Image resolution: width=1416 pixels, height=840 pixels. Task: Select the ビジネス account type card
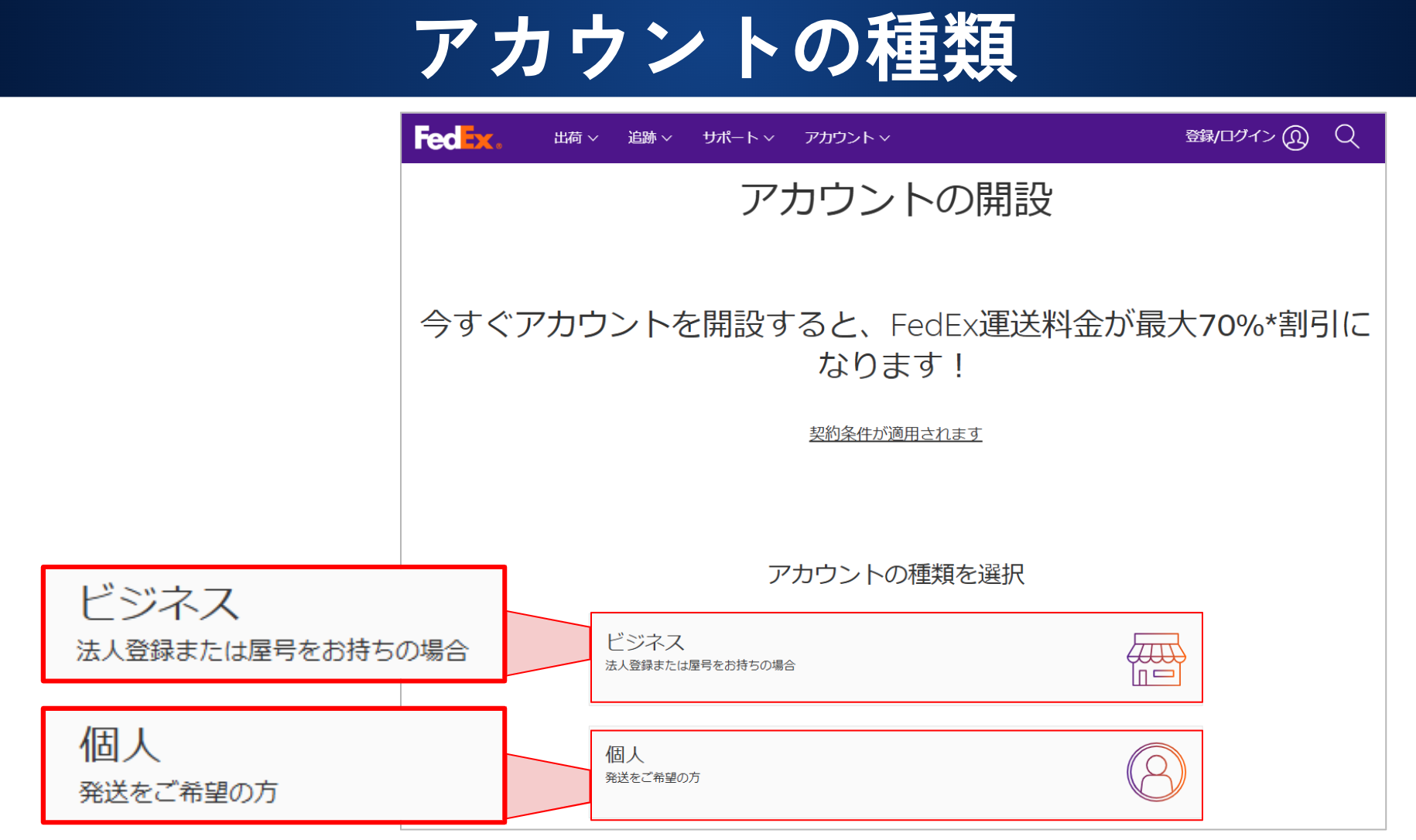coord(896,657)
